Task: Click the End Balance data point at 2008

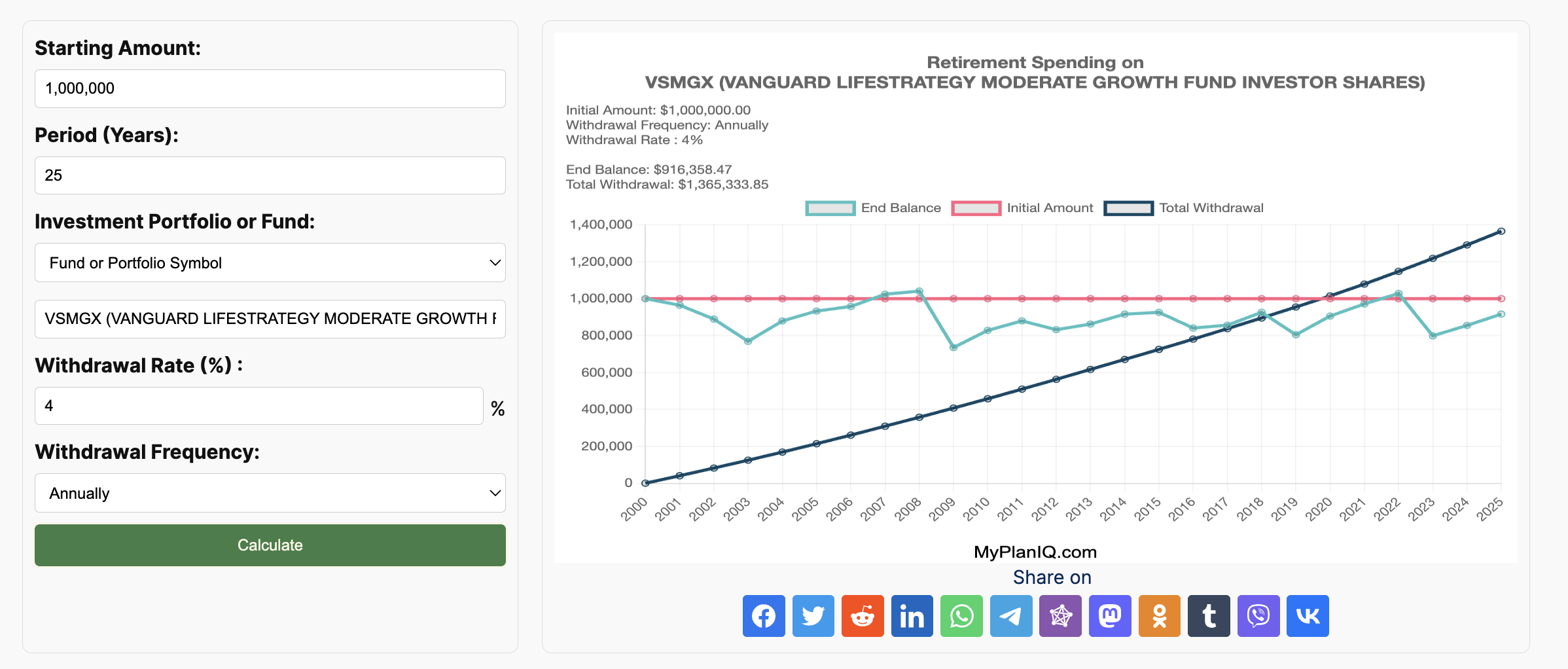Action: 919,291
